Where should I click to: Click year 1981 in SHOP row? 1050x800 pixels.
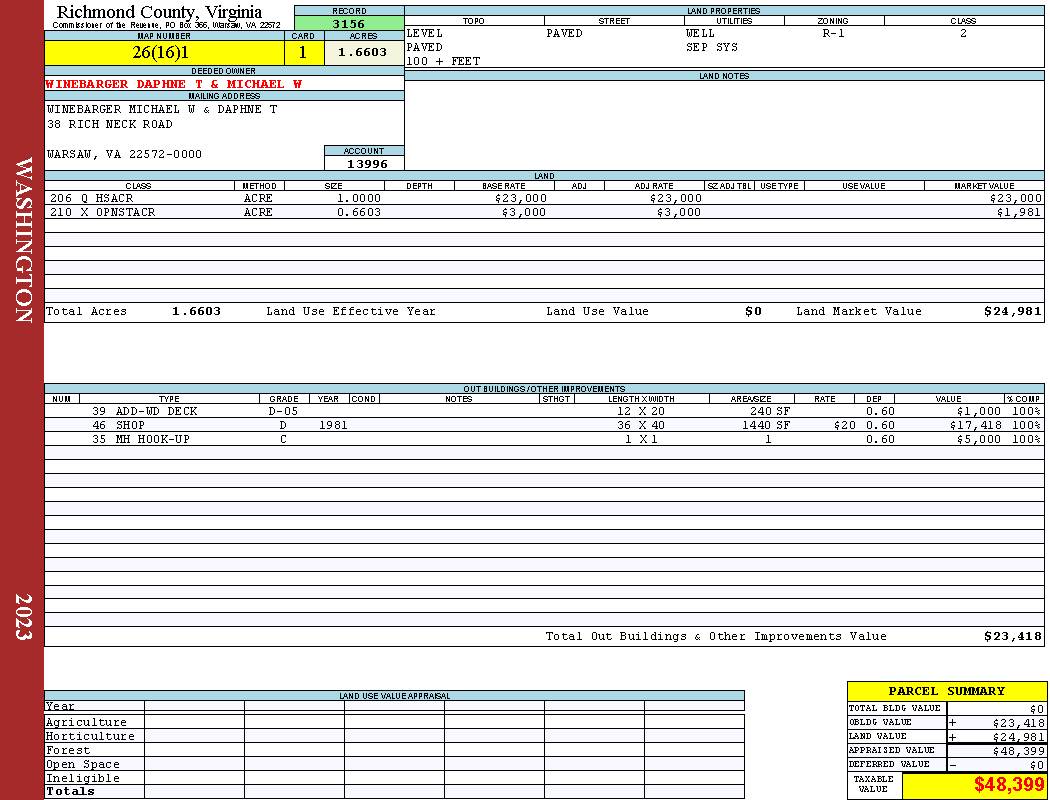[333, 425]
